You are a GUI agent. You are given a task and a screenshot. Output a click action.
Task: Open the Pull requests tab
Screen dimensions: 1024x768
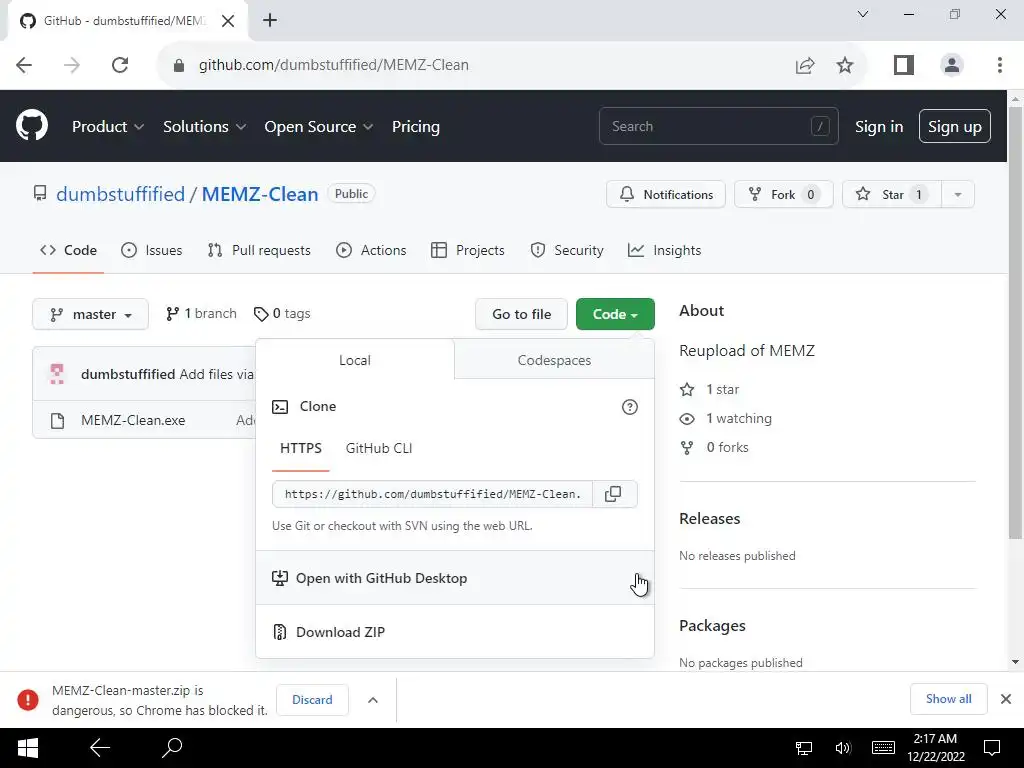pyautogui.click(x=259, y=251)
